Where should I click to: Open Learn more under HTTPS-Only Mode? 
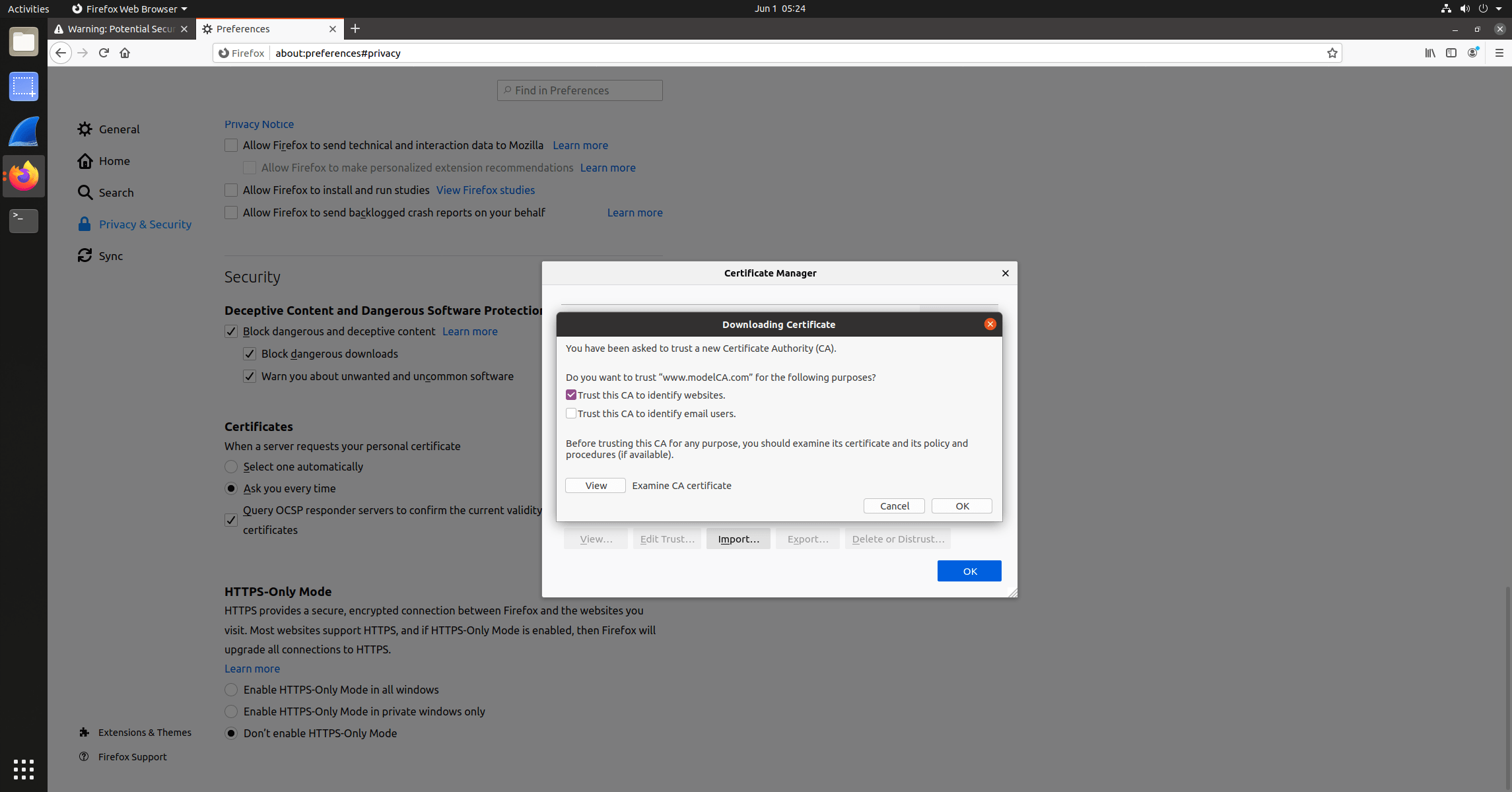(252, 669)
